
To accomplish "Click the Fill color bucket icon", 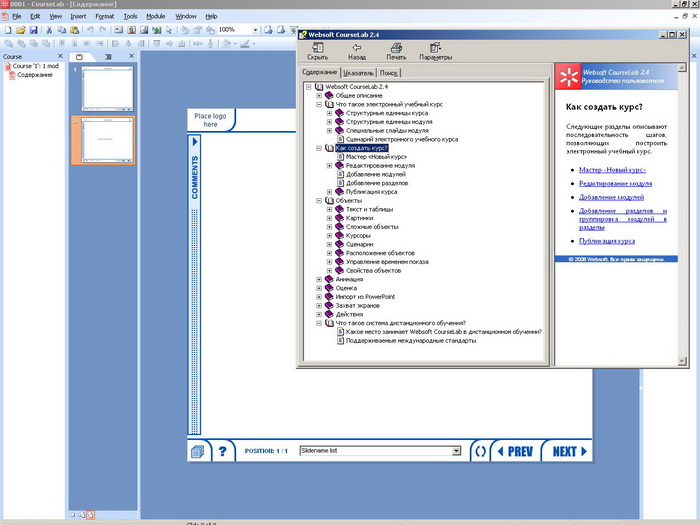I will (x=227, y=43).
